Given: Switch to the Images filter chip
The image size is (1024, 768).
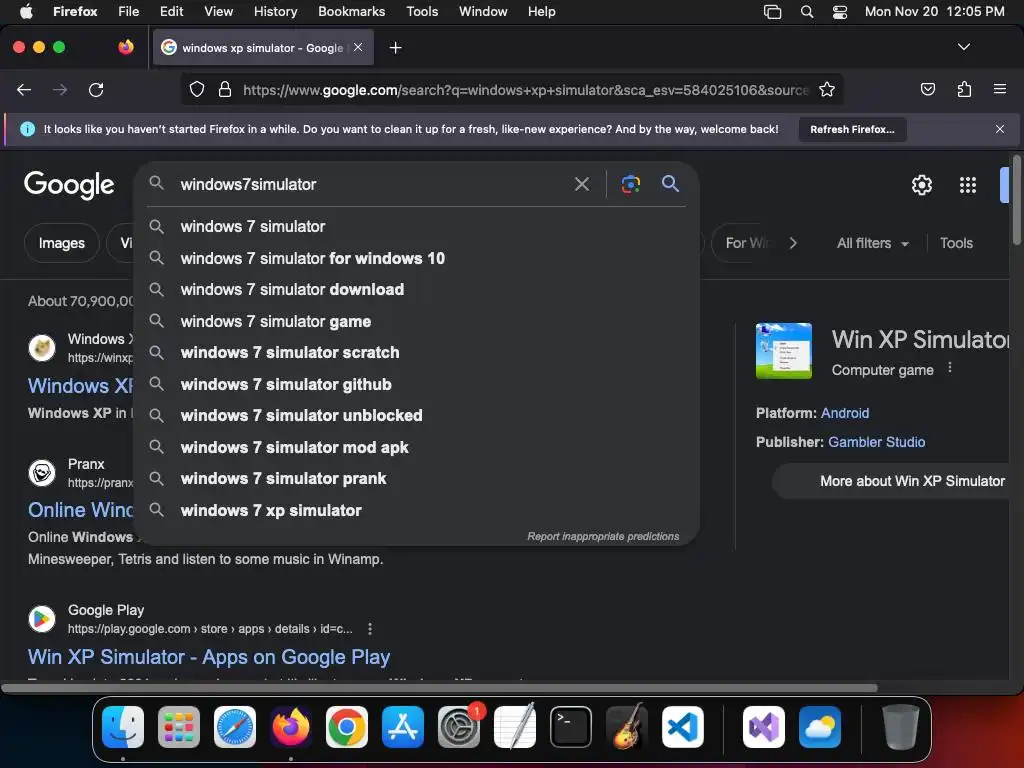Looking at the screenshot, I should [x=61, y=243].
